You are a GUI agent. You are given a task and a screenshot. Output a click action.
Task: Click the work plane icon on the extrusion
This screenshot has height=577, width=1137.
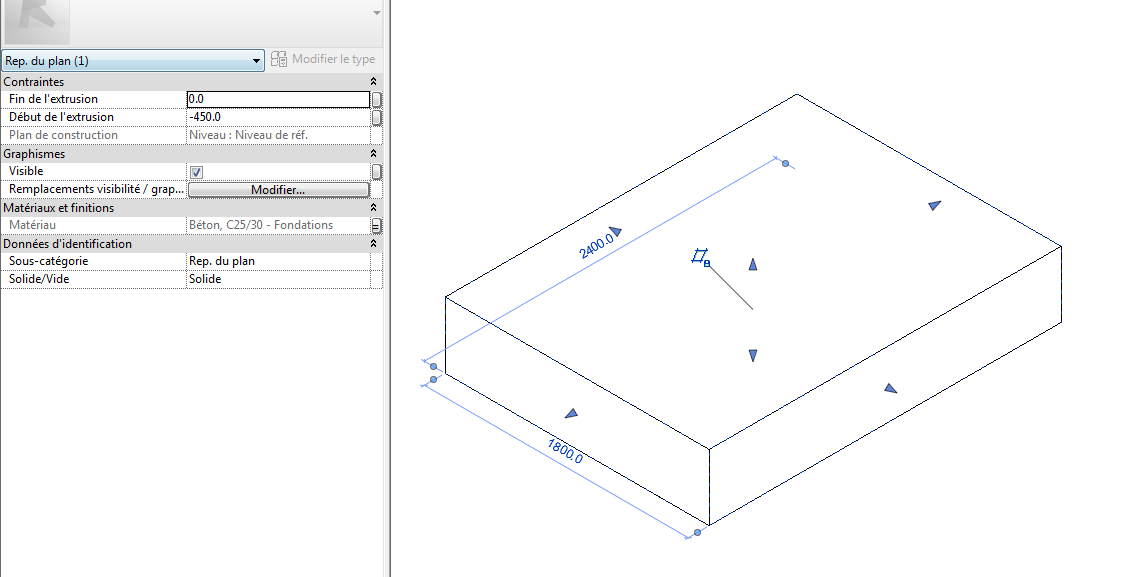[700, 258]
